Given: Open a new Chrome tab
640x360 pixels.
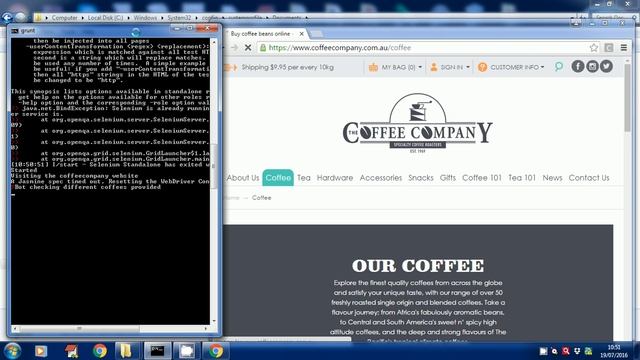Looking at the screenshot, I should 316,34.
